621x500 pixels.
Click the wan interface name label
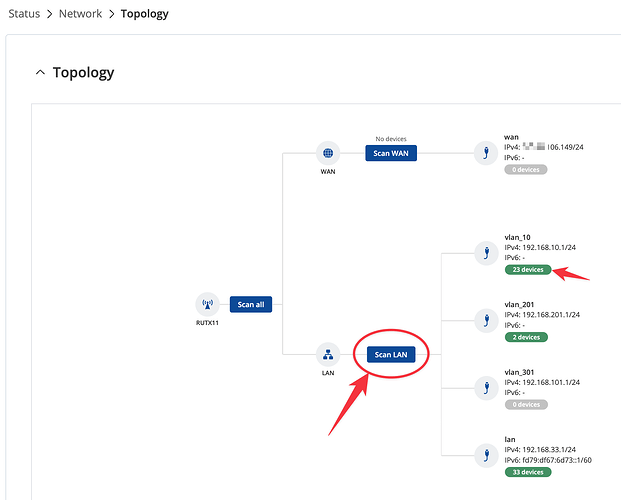511,137
